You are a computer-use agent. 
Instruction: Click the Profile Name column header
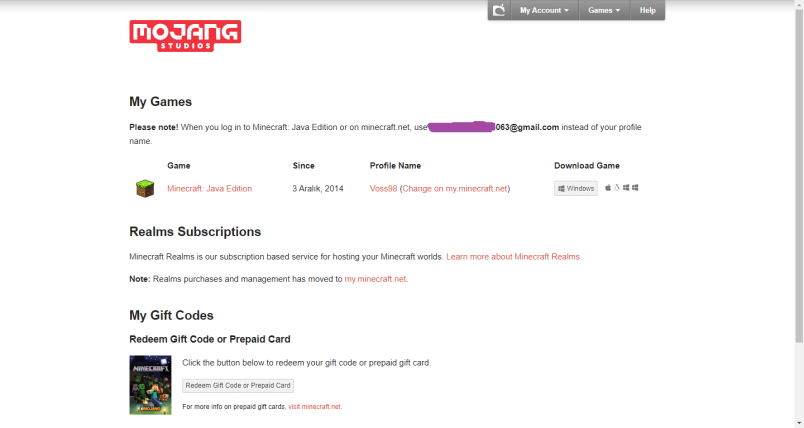point(395,166)
